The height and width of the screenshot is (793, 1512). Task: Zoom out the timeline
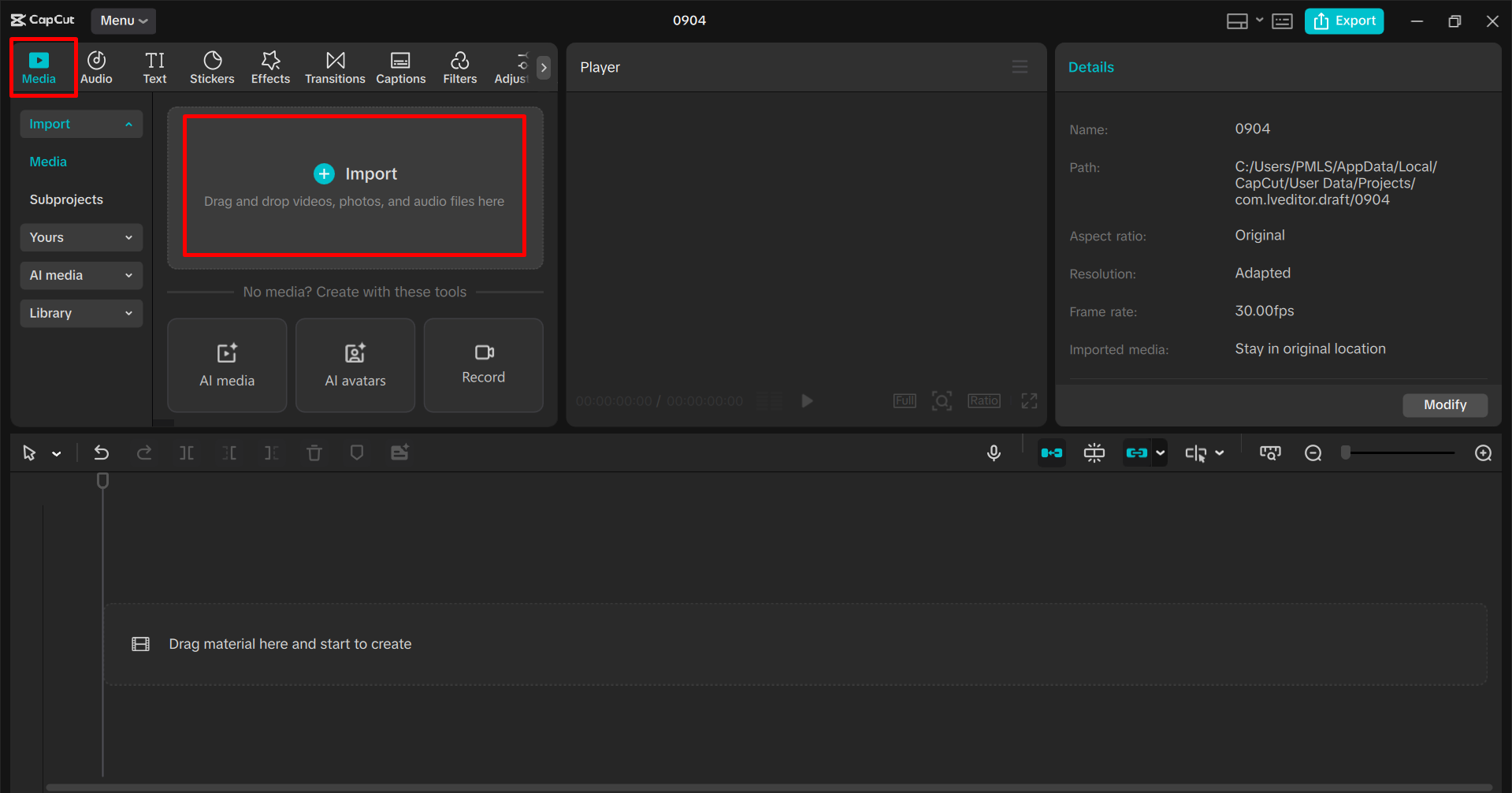coord(1313,452)
